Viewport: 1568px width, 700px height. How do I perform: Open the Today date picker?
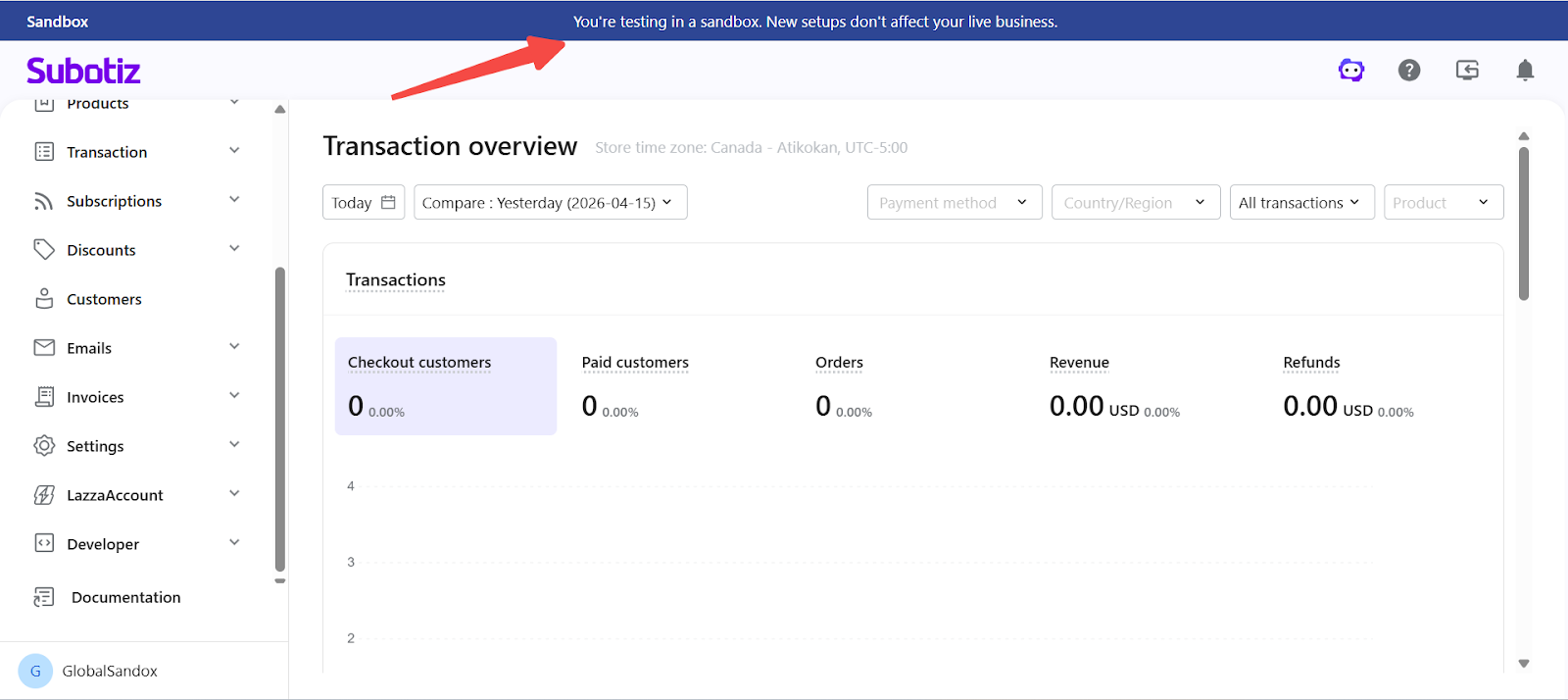click(x=363, y=203)
